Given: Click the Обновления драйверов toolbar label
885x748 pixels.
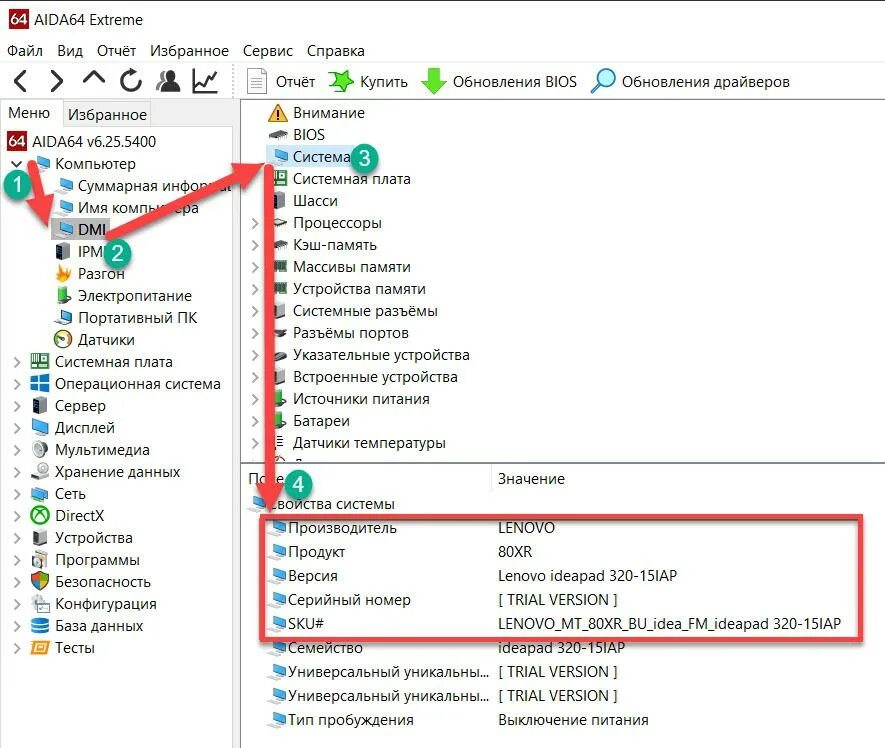Looking at the screenshot, I should point(706,82).
